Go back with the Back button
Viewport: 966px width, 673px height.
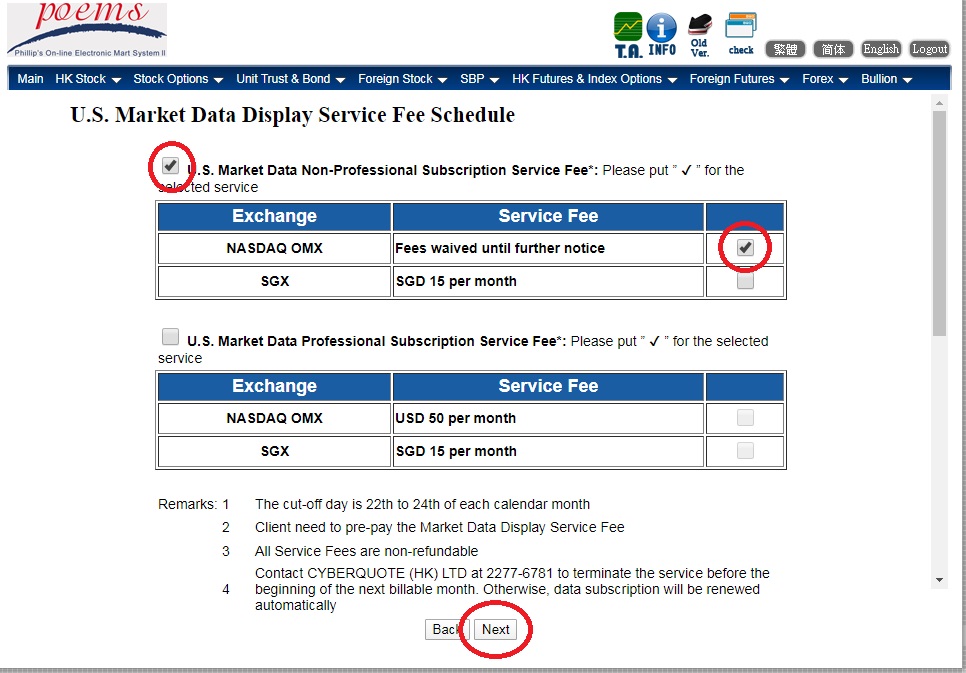click(446, 629)
